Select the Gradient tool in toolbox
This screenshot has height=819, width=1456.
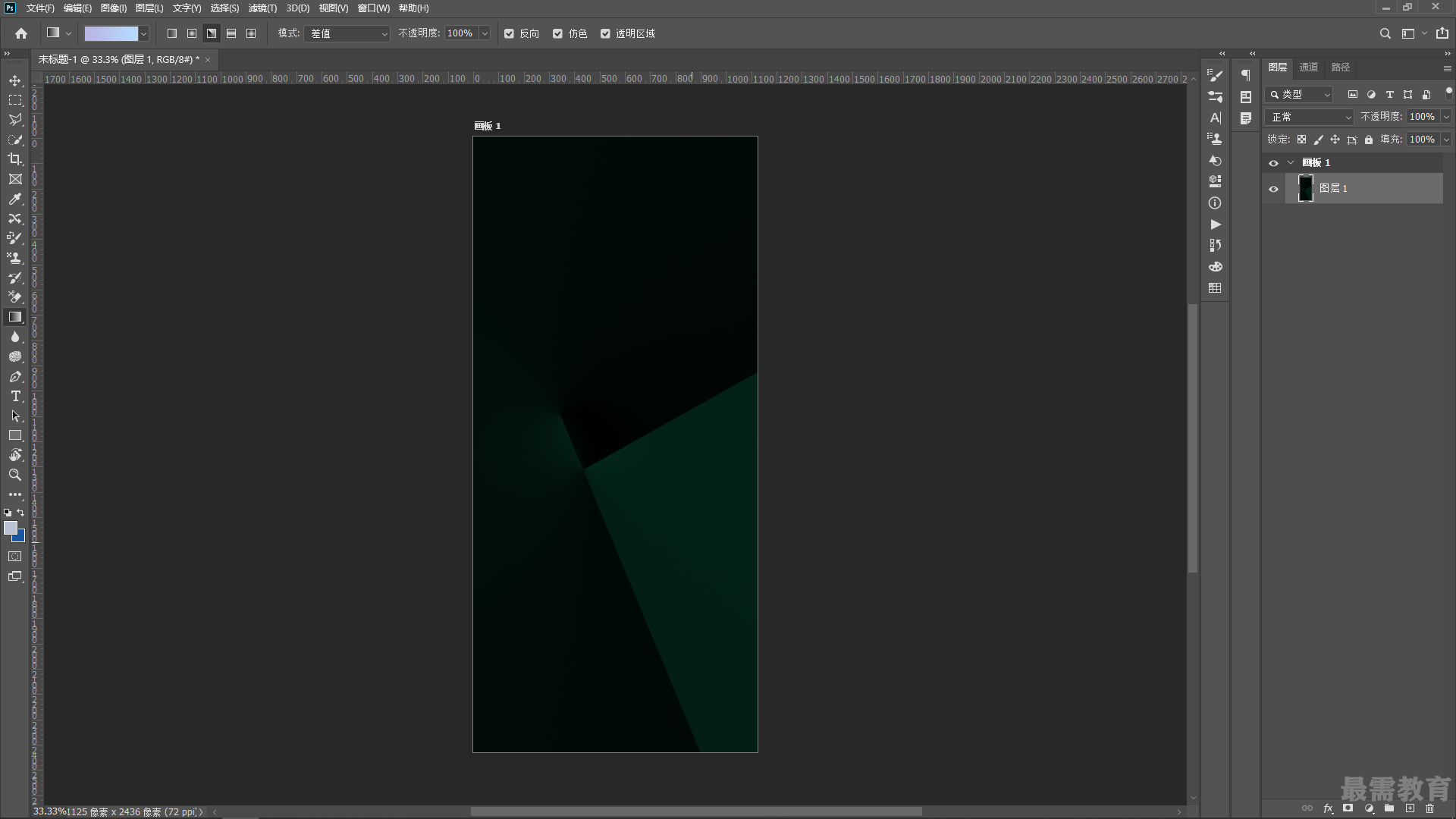point(15,317)
